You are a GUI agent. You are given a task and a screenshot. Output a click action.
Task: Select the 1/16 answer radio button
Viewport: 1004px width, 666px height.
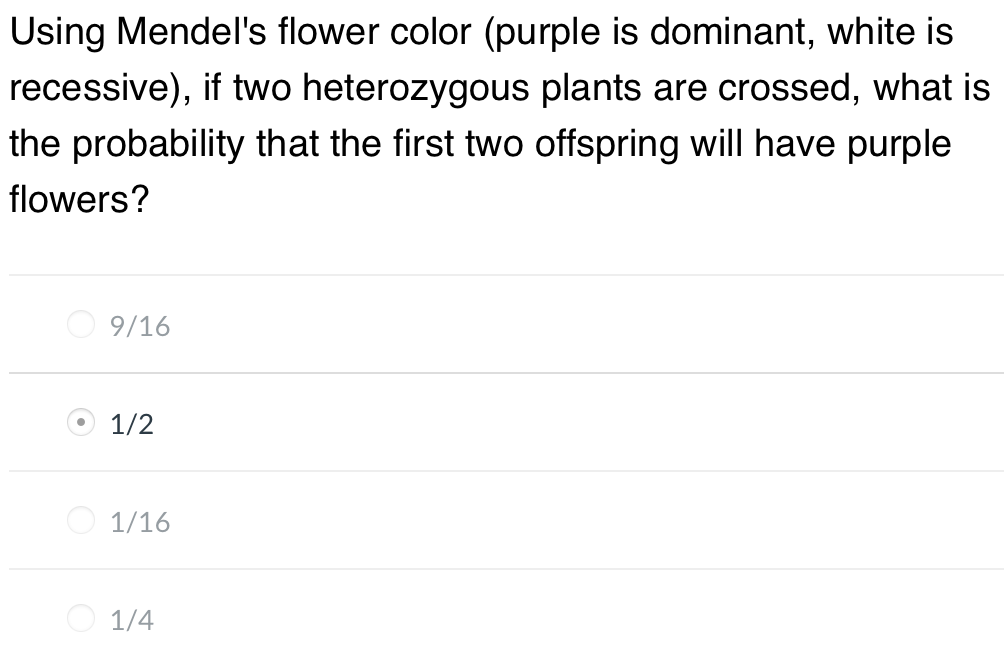click(81, 520)
